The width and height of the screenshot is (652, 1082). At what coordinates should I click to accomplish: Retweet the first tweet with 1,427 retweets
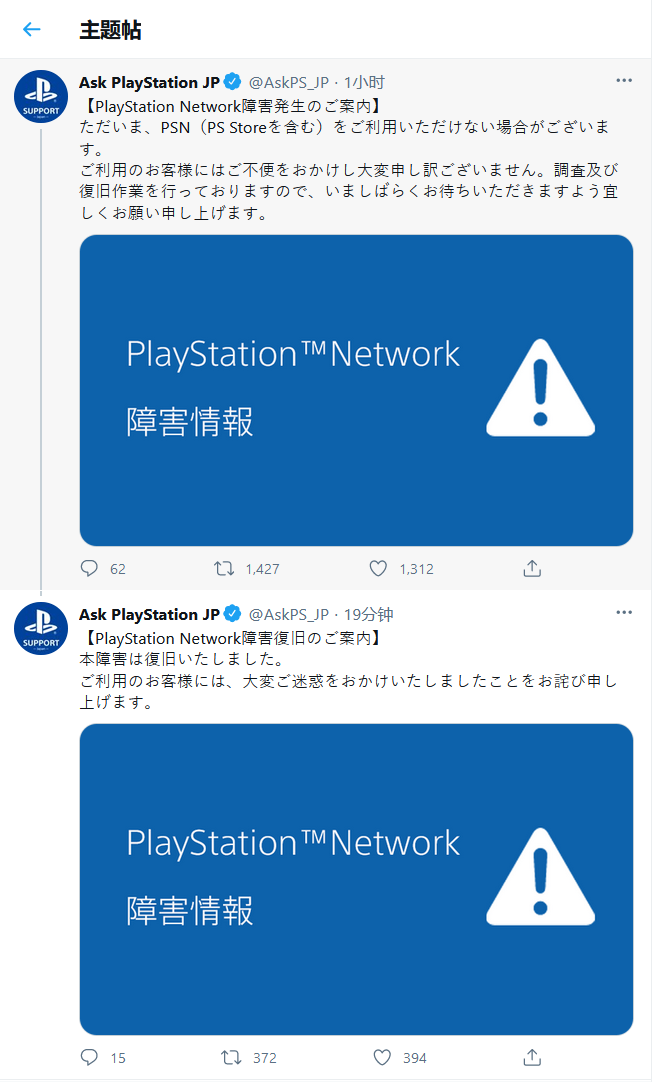[x=225, y=568]
